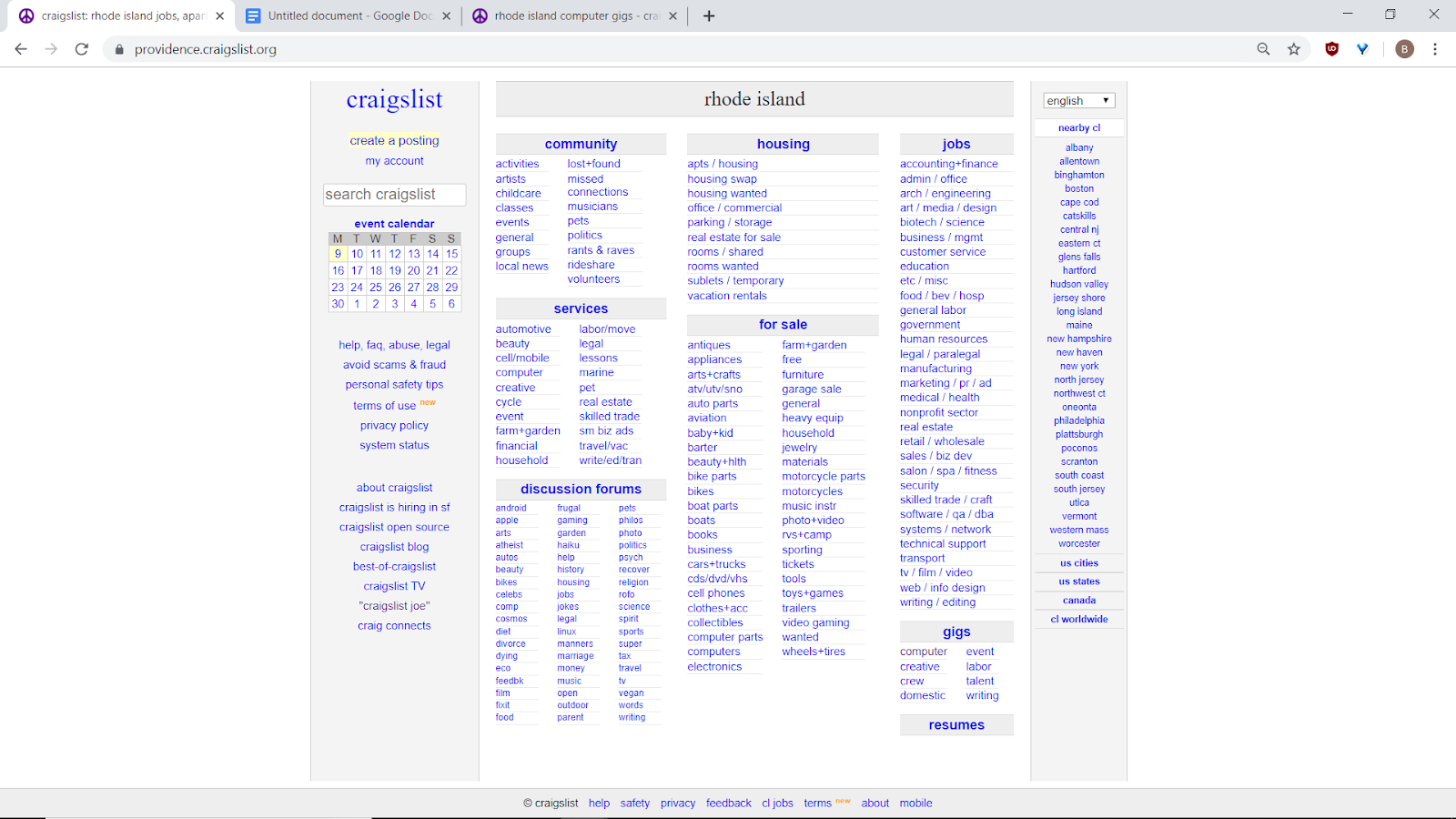Image resolution: width=1456 pixels, height=819 pixels.
Task: Click the blue V extension icon
Action: (1362, 49)
